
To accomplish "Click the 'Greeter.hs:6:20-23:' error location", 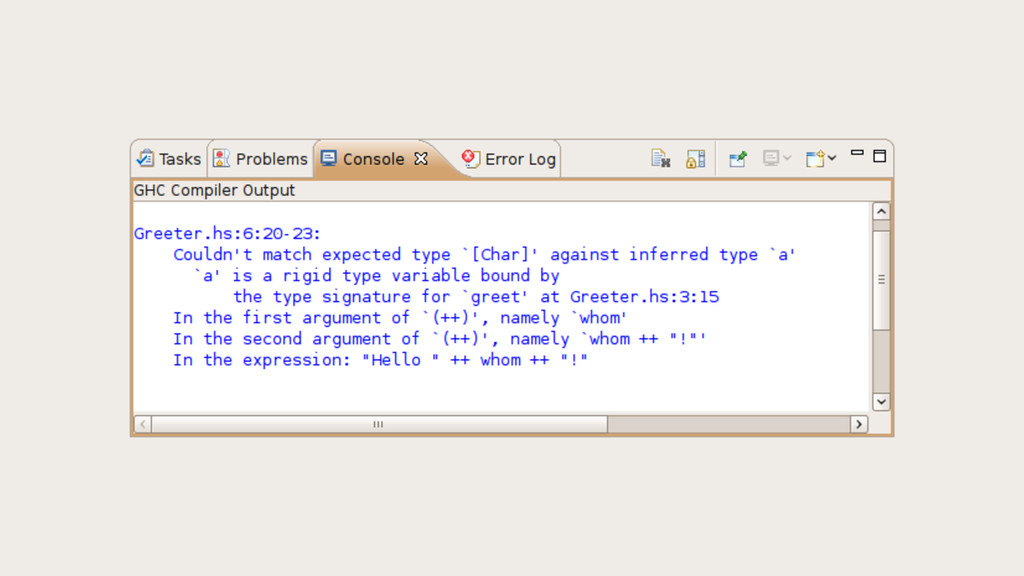I will coord(227,234).
